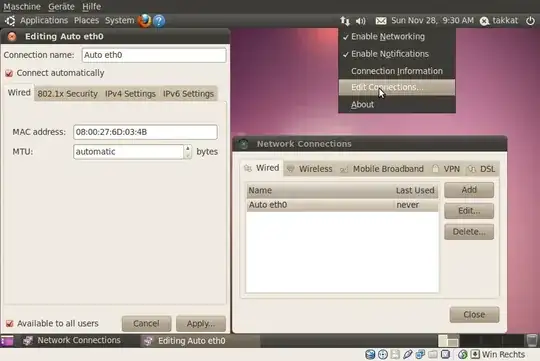Switch to the Wireless tab
This screenshot has width=540, height=361.
[310, 169]
